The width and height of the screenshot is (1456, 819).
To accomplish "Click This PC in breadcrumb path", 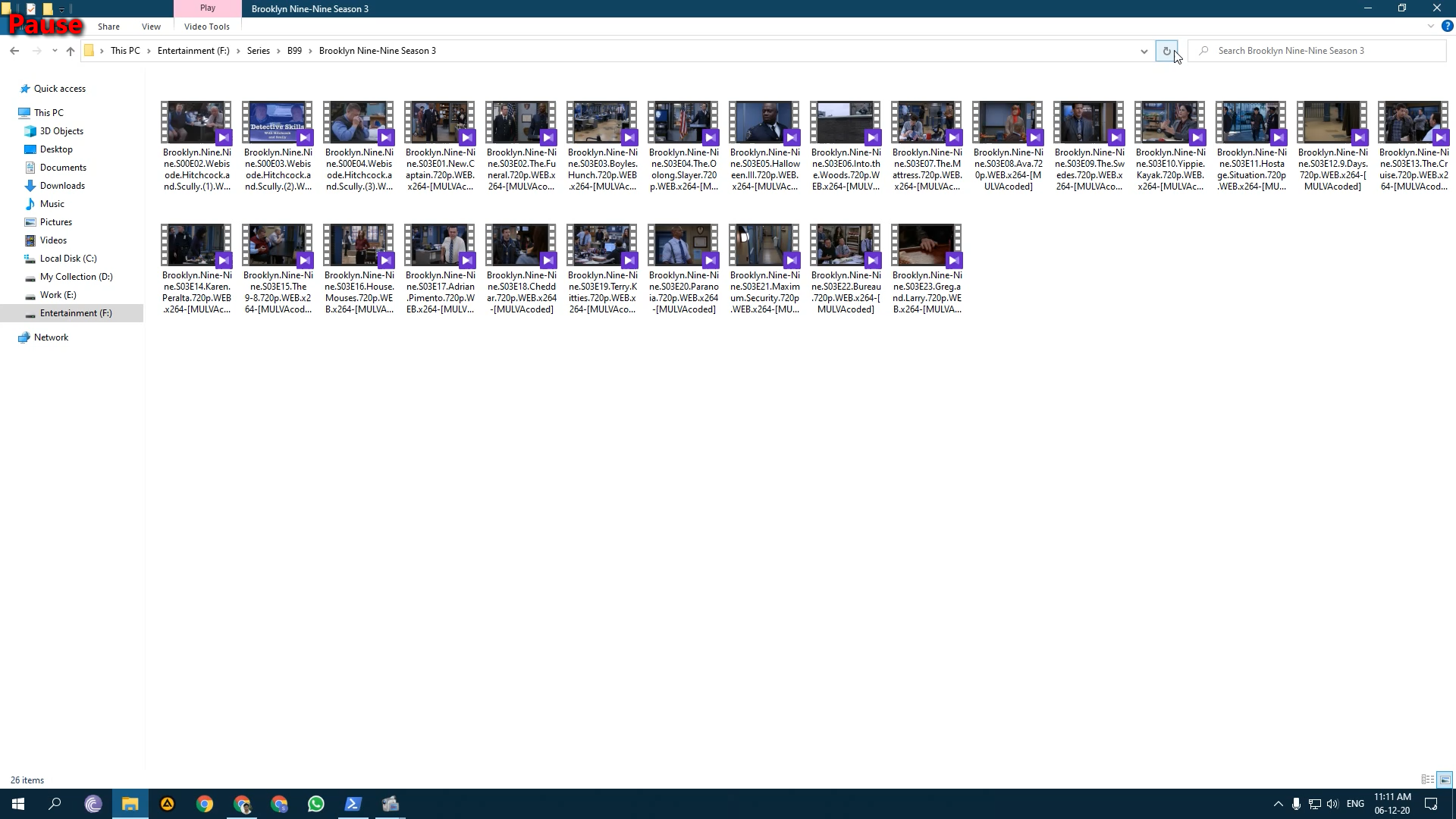I will 125,51.
